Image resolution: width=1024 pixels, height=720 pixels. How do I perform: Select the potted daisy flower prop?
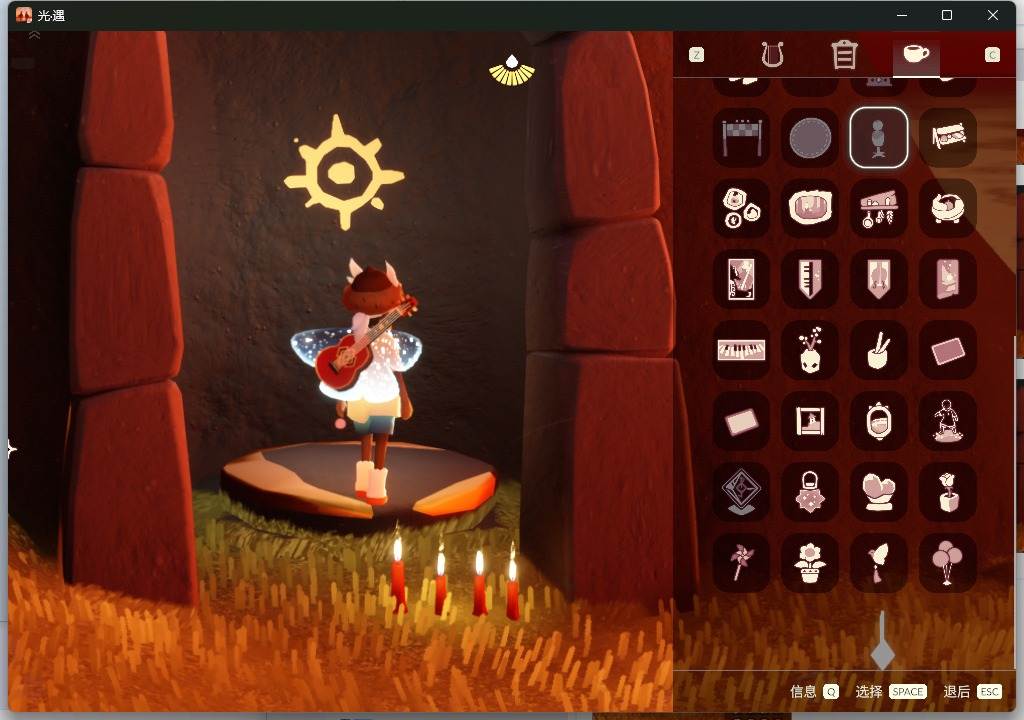point(810,563)
